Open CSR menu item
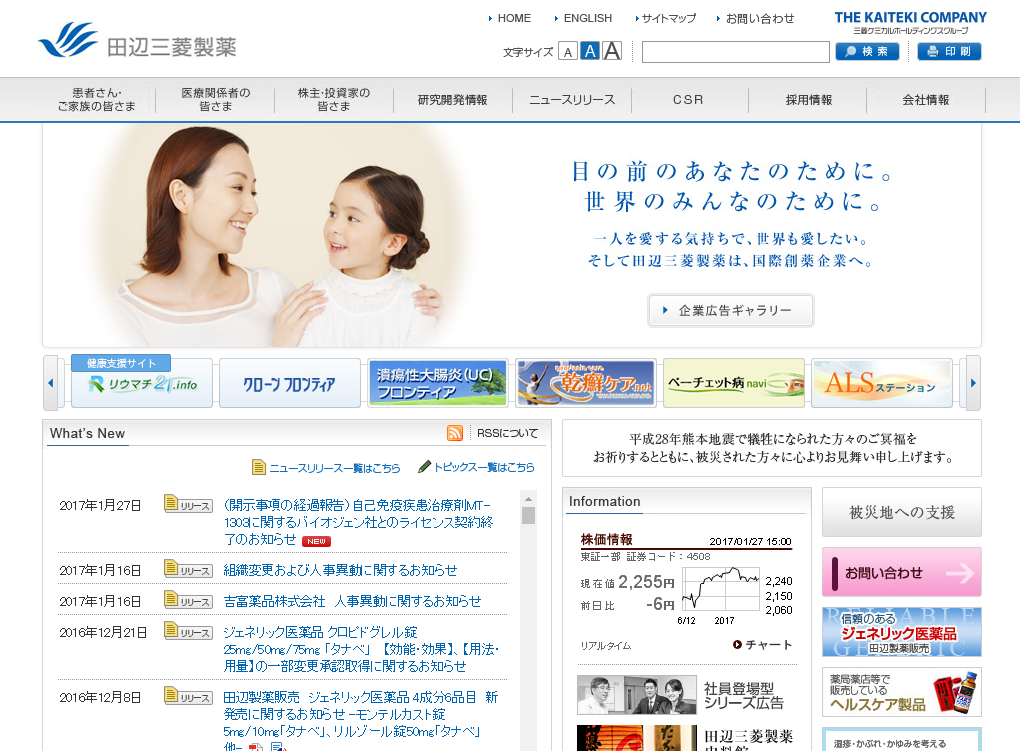1020x751 pixels. [688, 100]
